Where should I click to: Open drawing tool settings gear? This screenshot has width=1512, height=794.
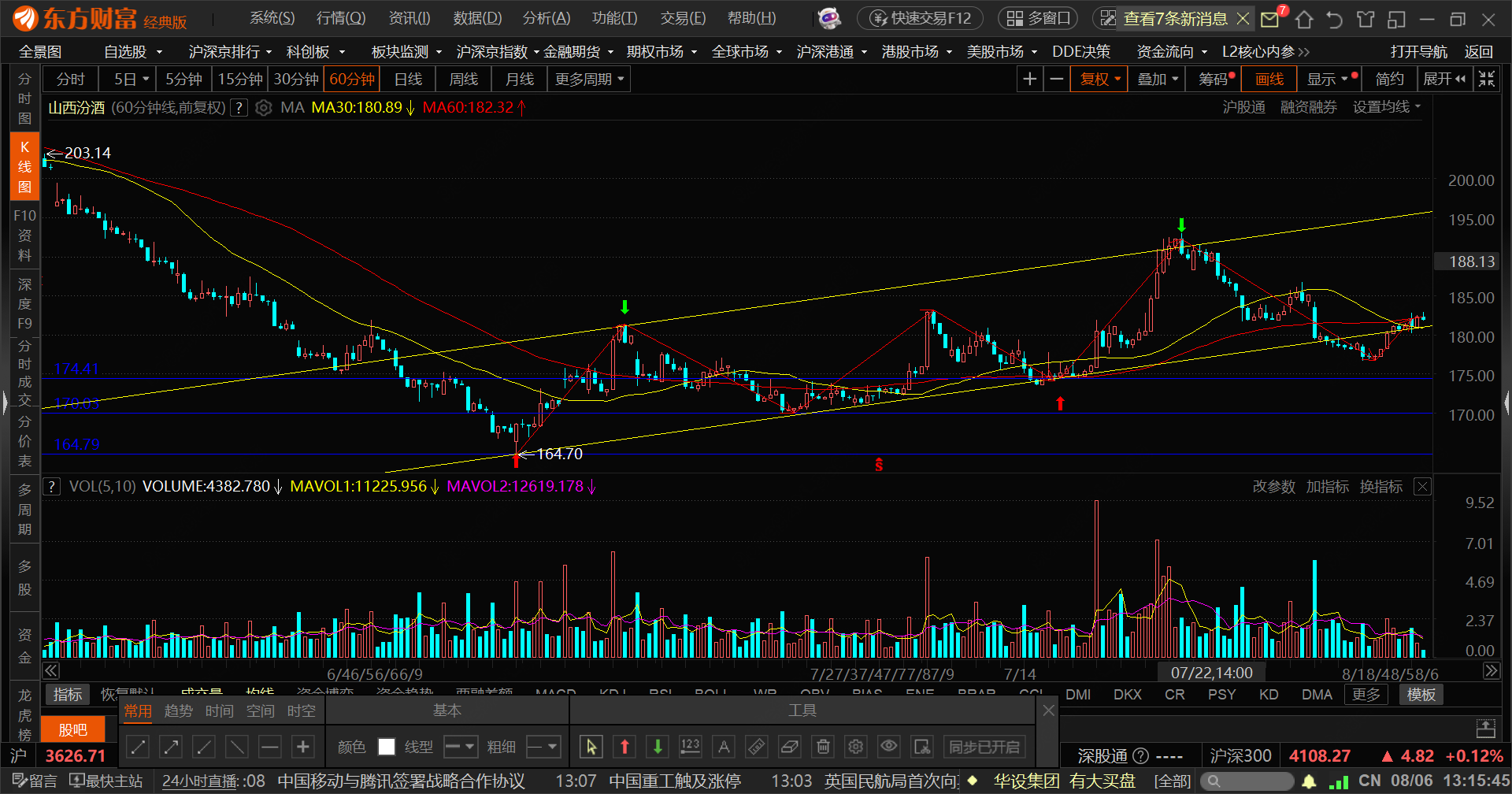click(856, 746)
